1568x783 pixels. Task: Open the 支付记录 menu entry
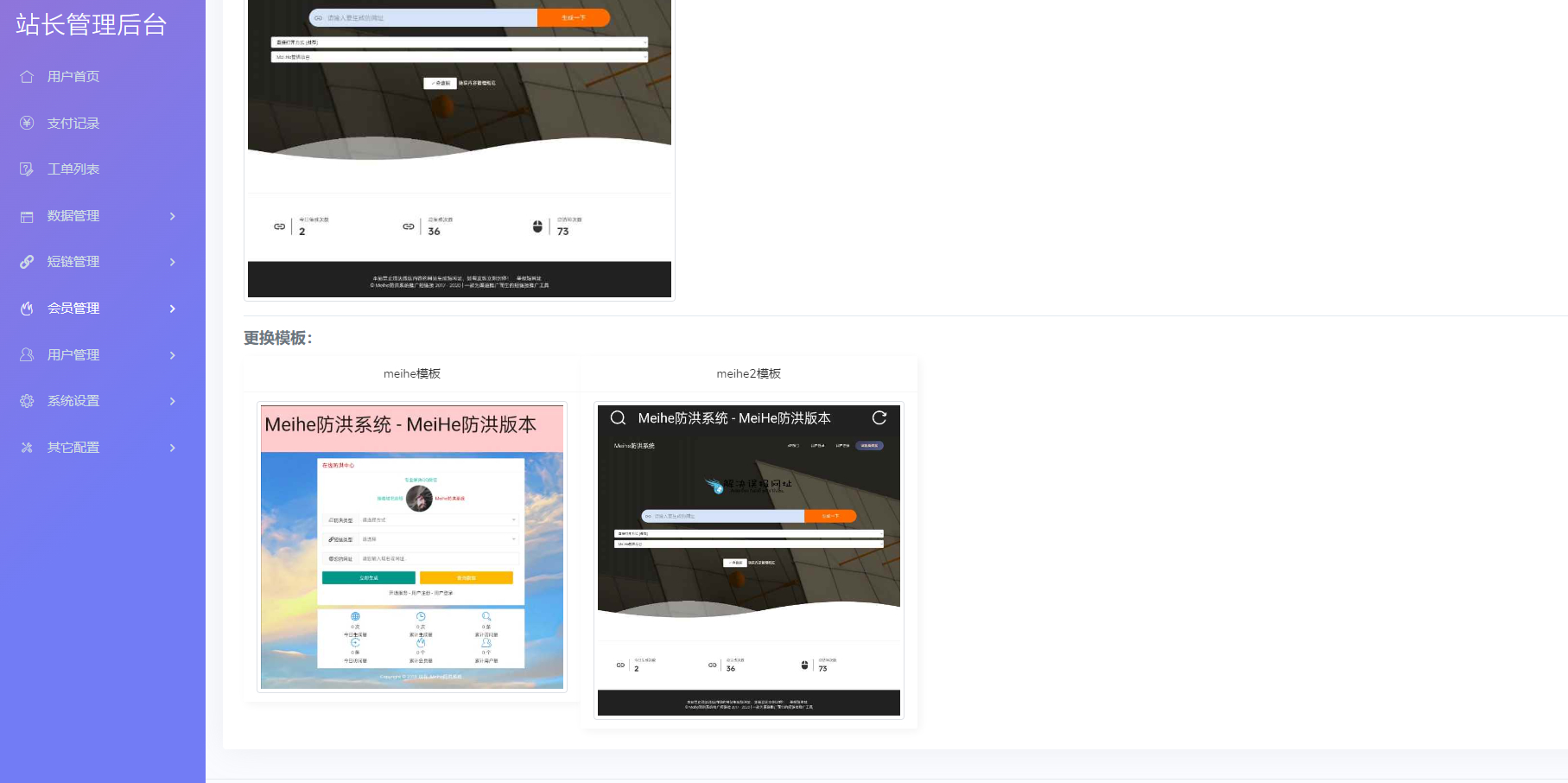coord(73,124)
